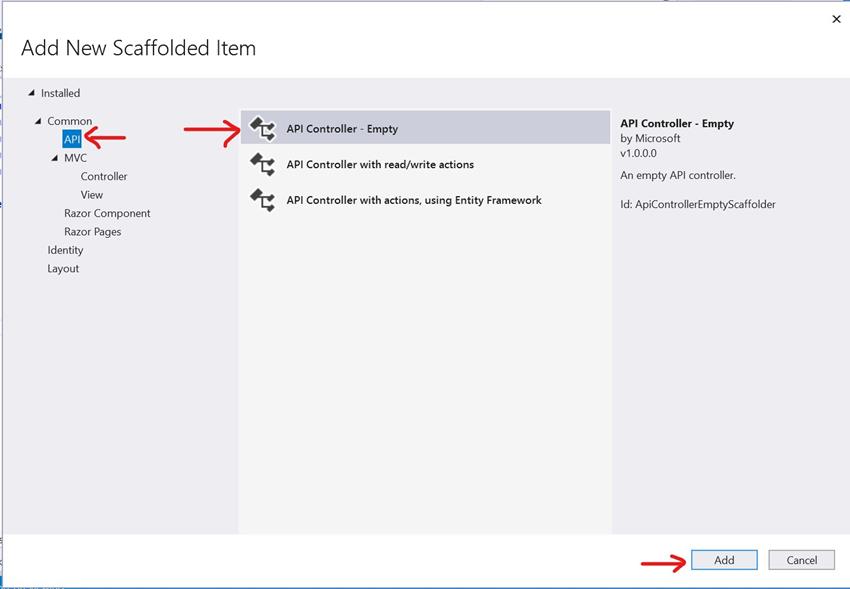The height and width of the screenshot is (589, 850).
Task: Select the API category in the sidebar
Action: (x=71, y=138)
